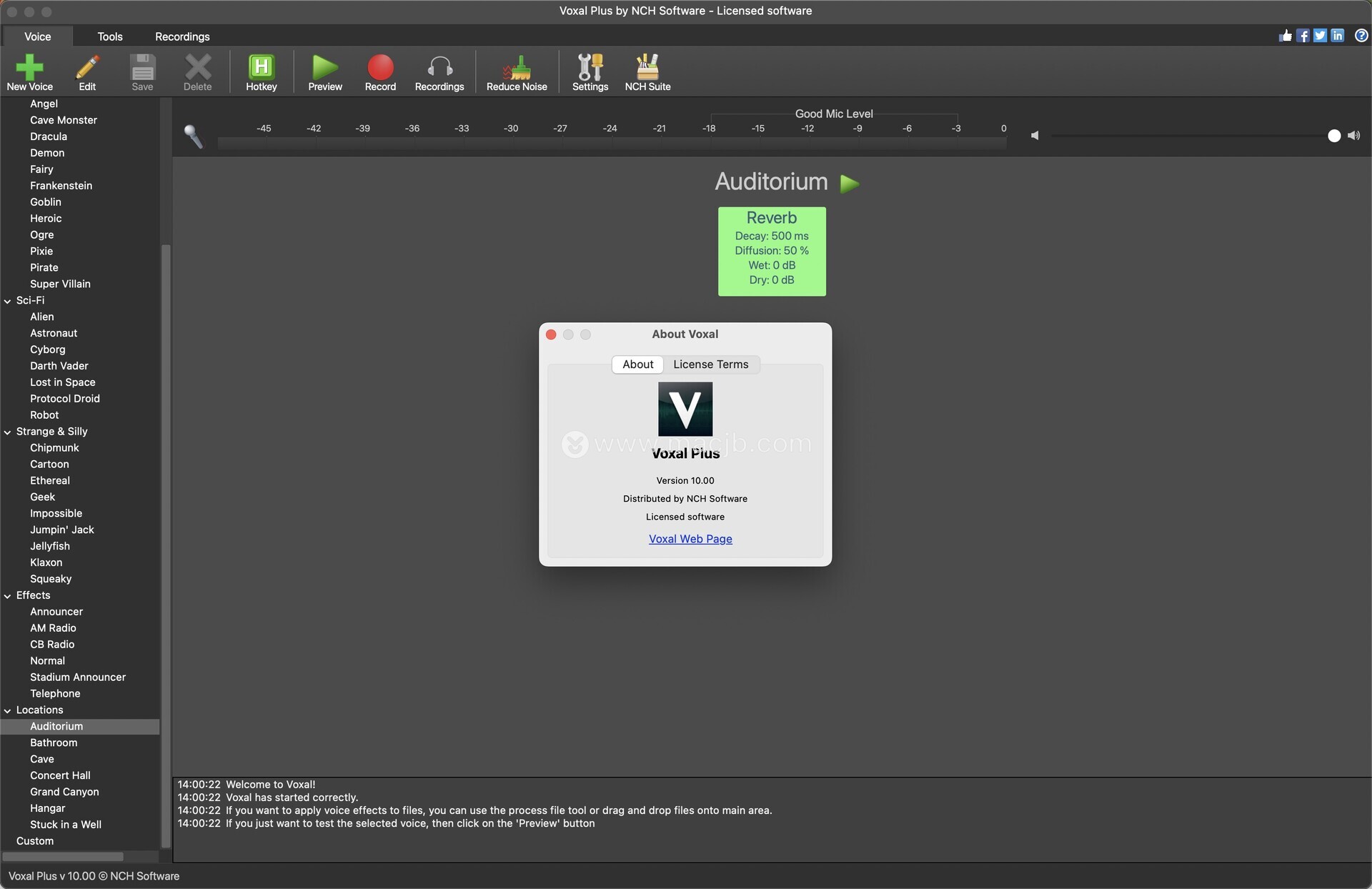The height and width of the screenshot is (889, 1372).
Task: Open the Hotkey tool
Action: pos(261,67)
